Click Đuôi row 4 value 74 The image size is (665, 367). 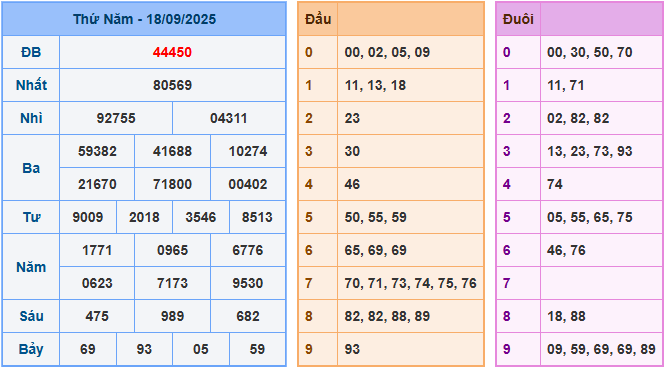(x=554, y=185)
